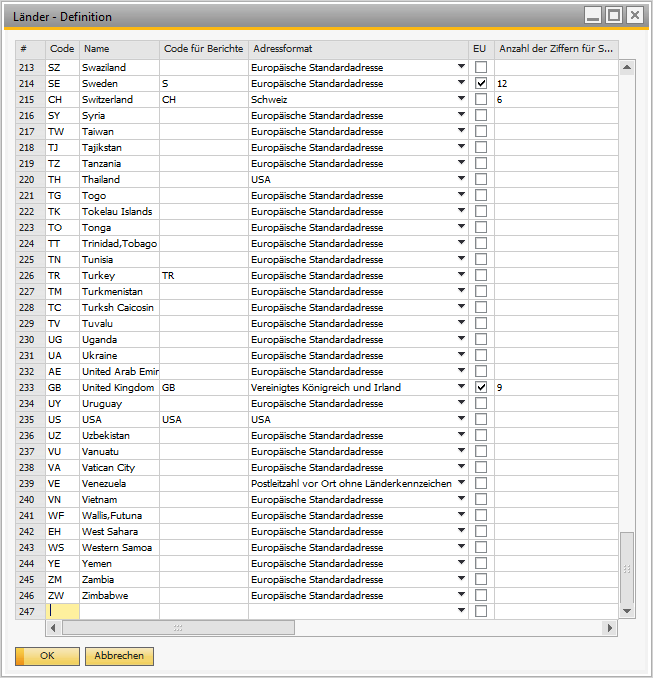
Task: Click the Code column header
Action: coord(62,49)
